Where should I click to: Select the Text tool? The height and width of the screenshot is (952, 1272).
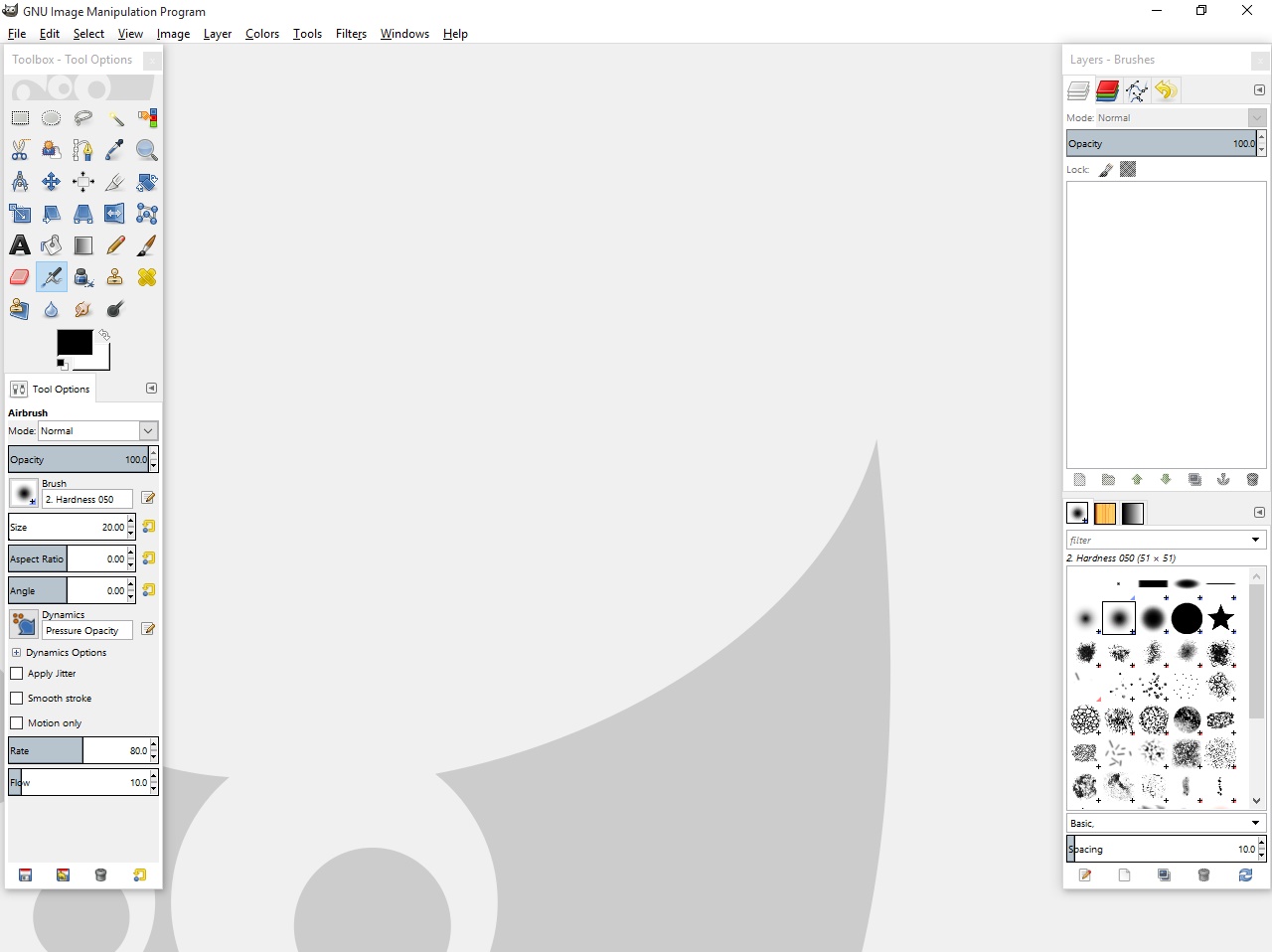pos(20,245)
